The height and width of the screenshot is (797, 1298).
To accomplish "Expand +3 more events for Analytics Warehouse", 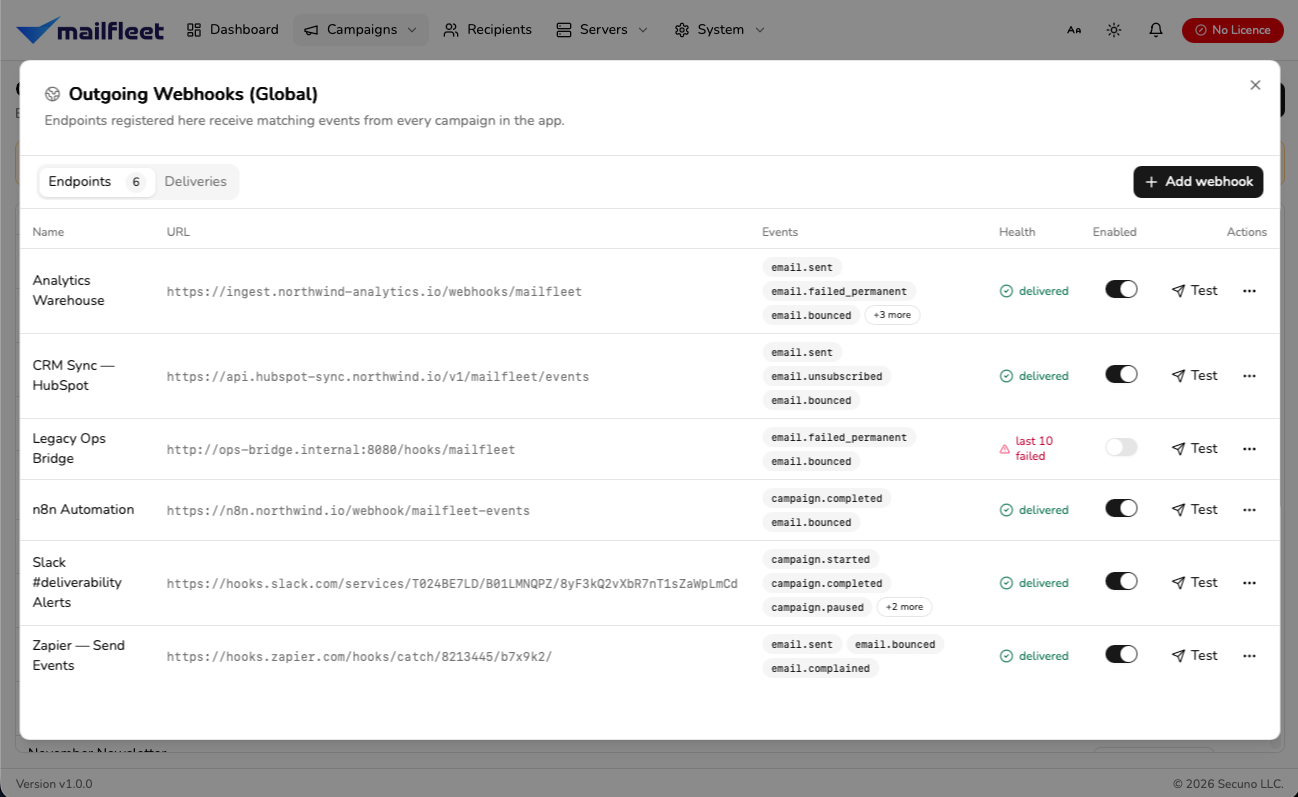I will coord(892,315).
